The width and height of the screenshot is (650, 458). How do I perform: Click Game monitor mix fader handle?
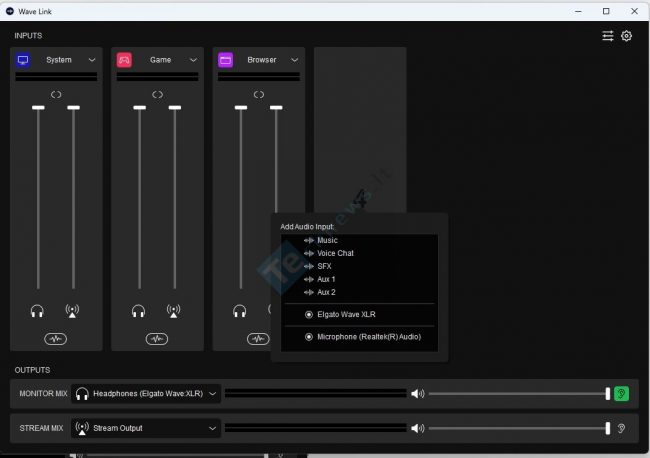140,108
